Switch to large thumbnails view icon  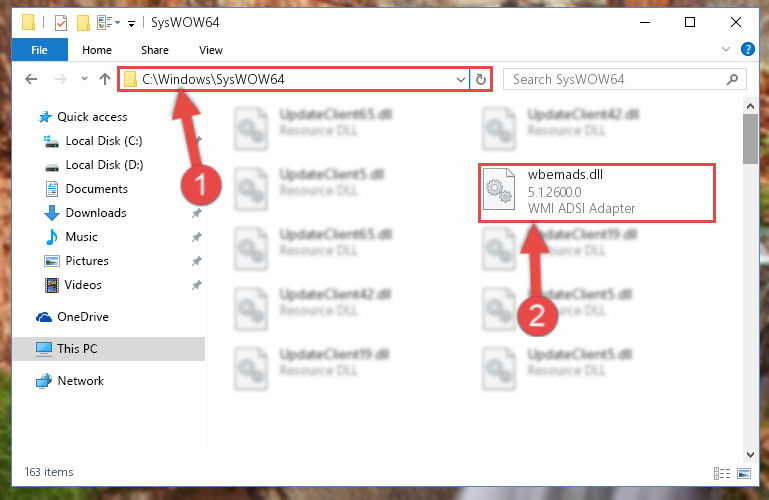point(744,473)
